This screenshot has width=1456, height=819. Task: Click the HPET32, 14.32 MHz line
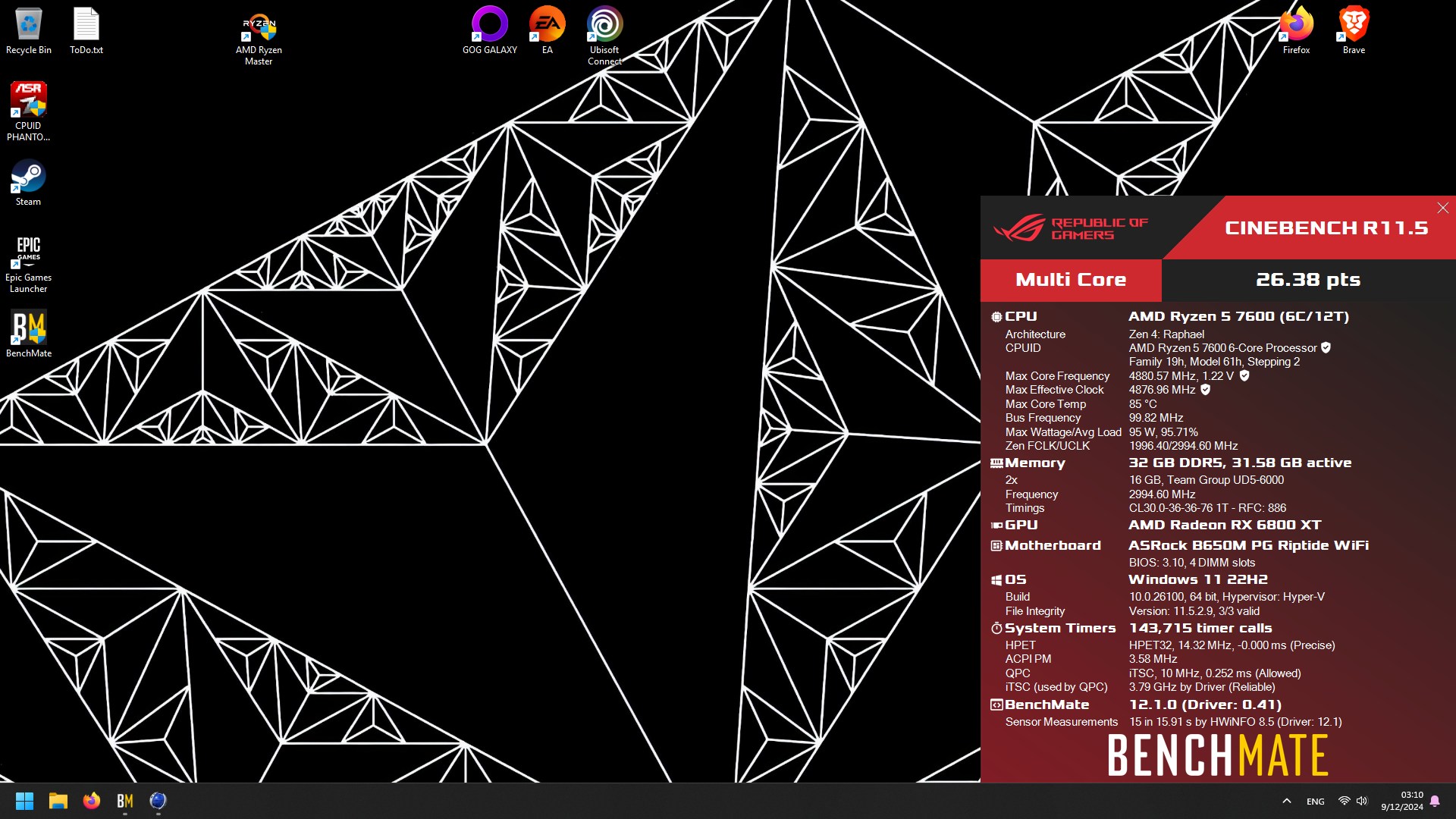(1232, 645)
